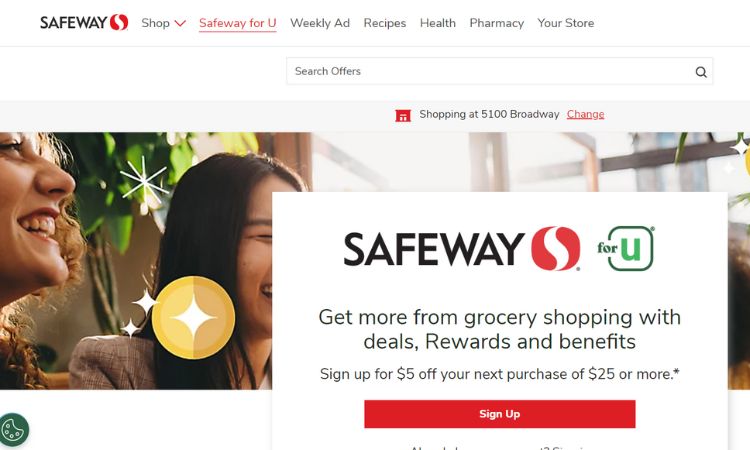Screen dimensions: 750x450
Task: Click the large Safeway wordmark in the card
Action: [434, 249]
